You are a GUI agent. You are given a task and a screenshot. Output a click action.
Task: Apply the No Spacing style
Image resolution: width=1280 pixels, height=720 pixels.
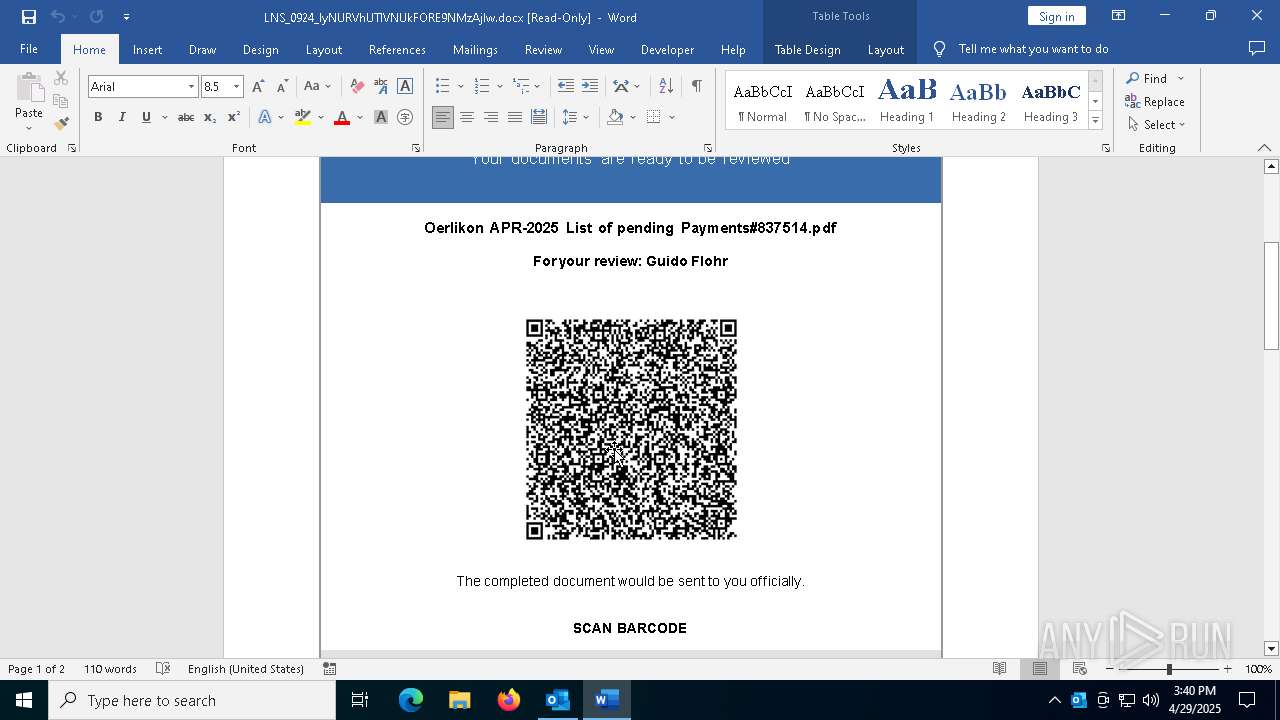[835, 100]
